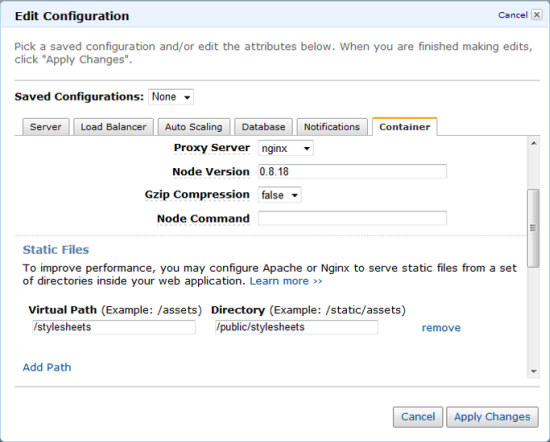550x442 pixels.
Task: Expand the Proxy Server dropdown
Action: pyautogui.click(x=286, y=148)
